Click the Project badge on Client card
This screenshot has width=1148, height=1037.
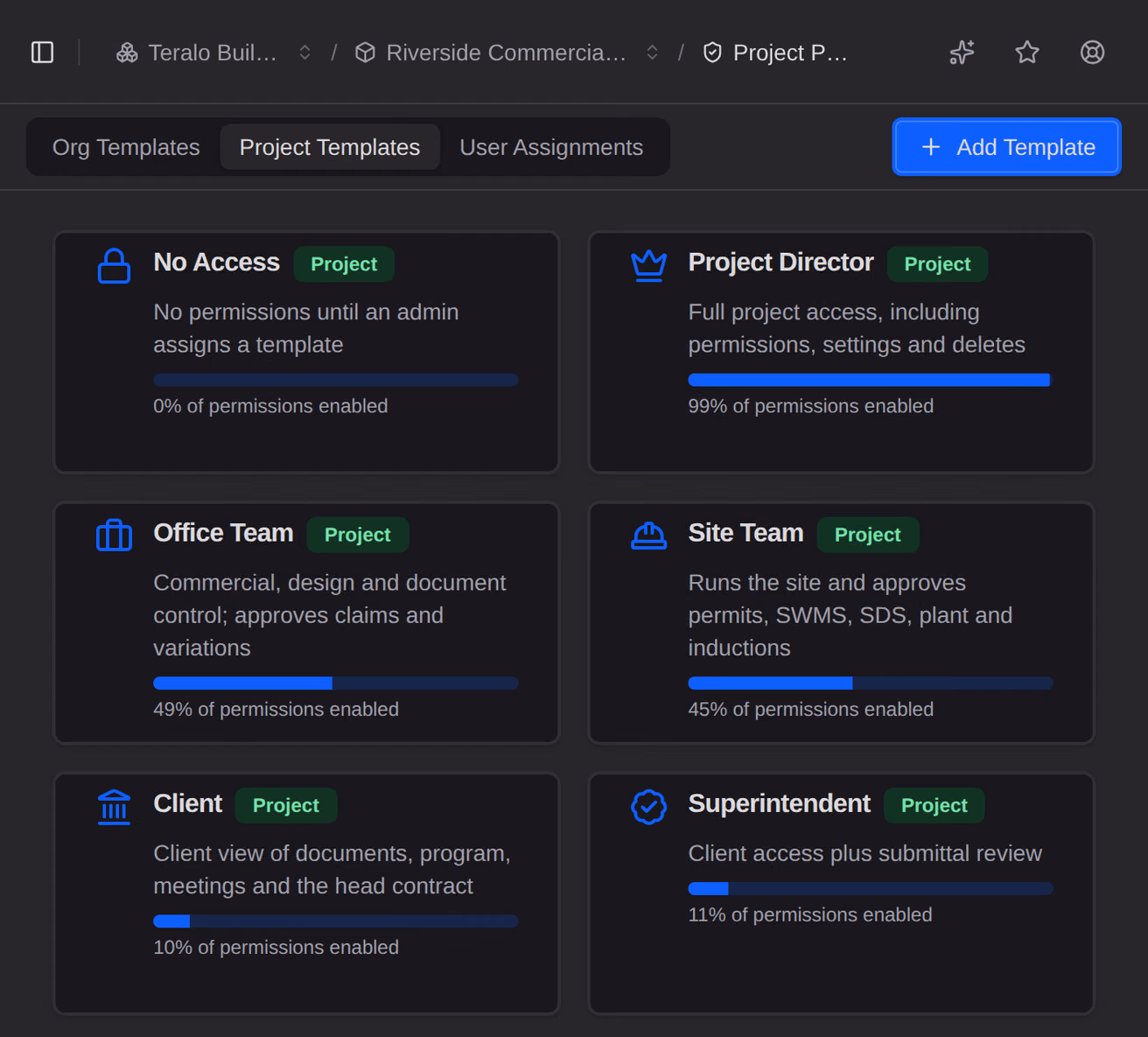point(286,805)
